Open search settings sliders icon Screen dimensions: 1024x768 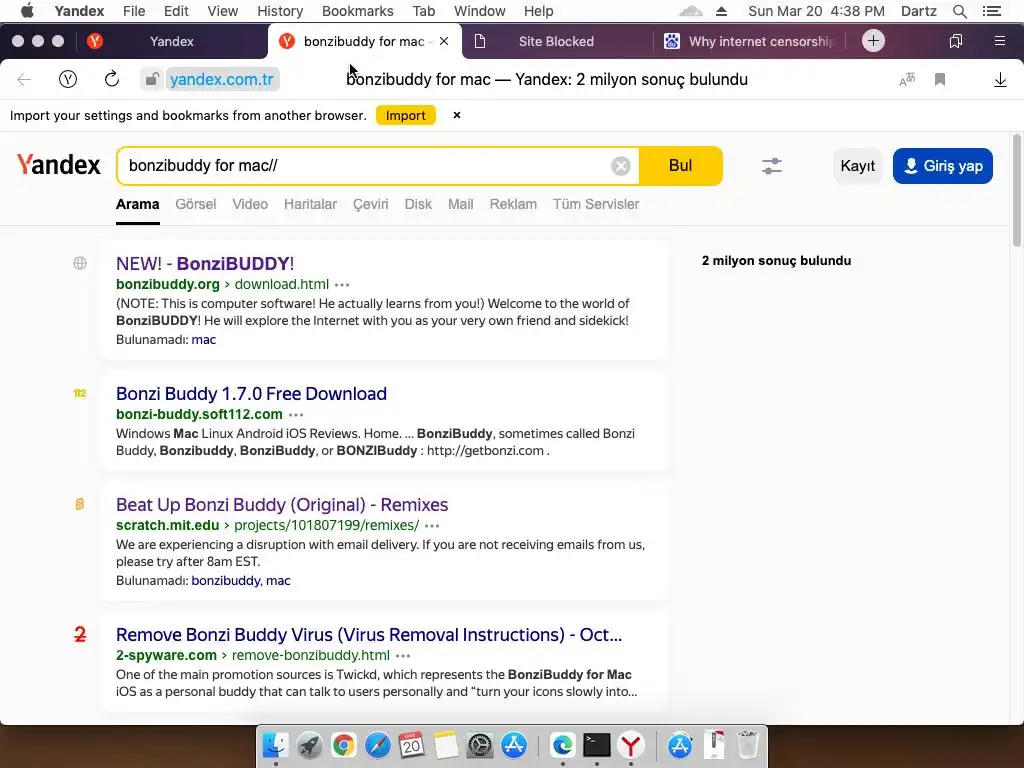(771, 166)
